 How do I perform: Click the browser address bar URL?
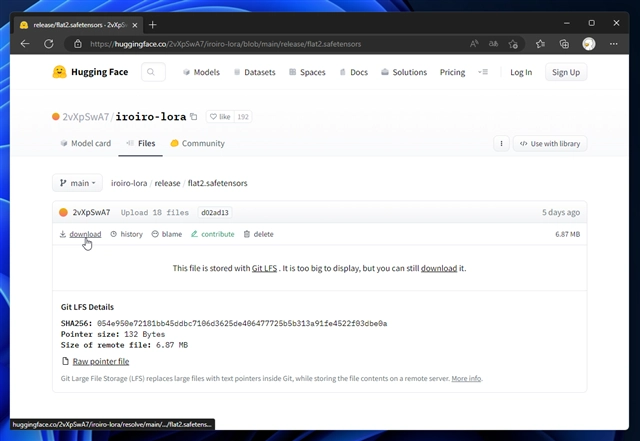(225, 44)
